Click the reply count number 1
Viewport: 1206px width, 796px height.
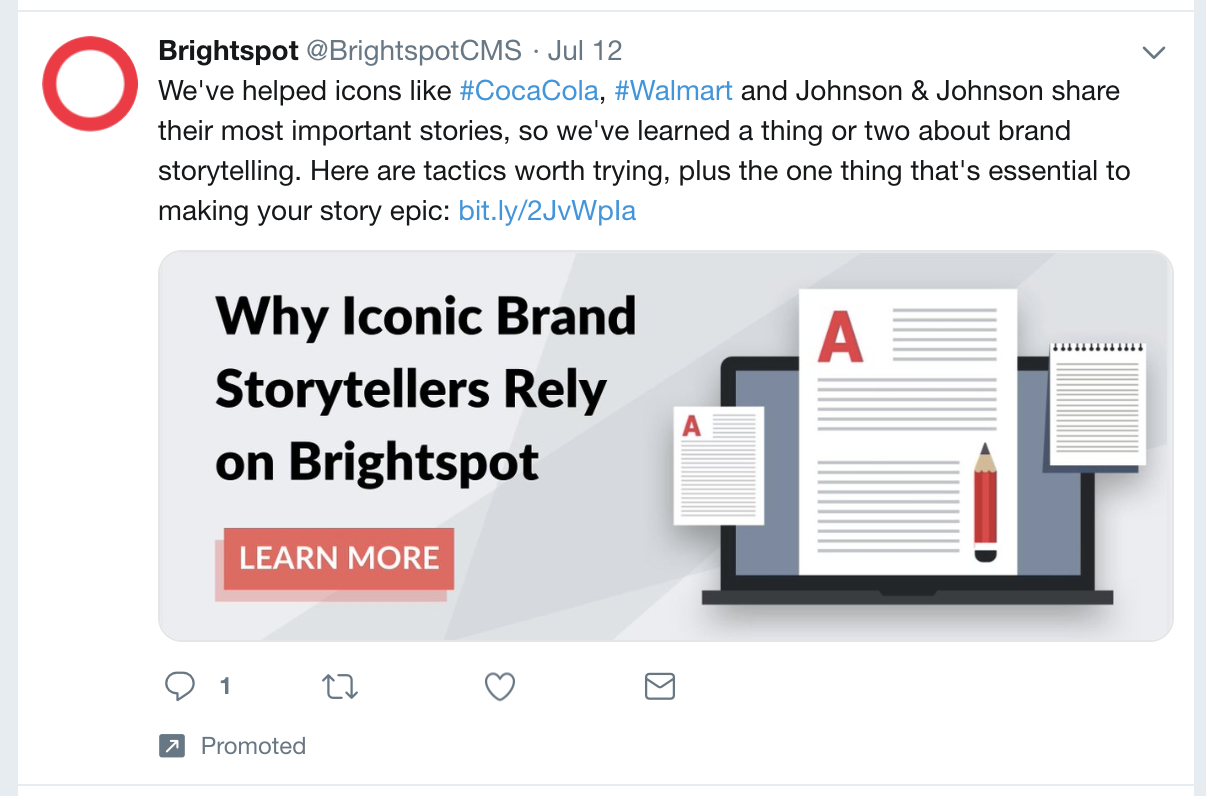pyautogui.click(x=225, y=686)
